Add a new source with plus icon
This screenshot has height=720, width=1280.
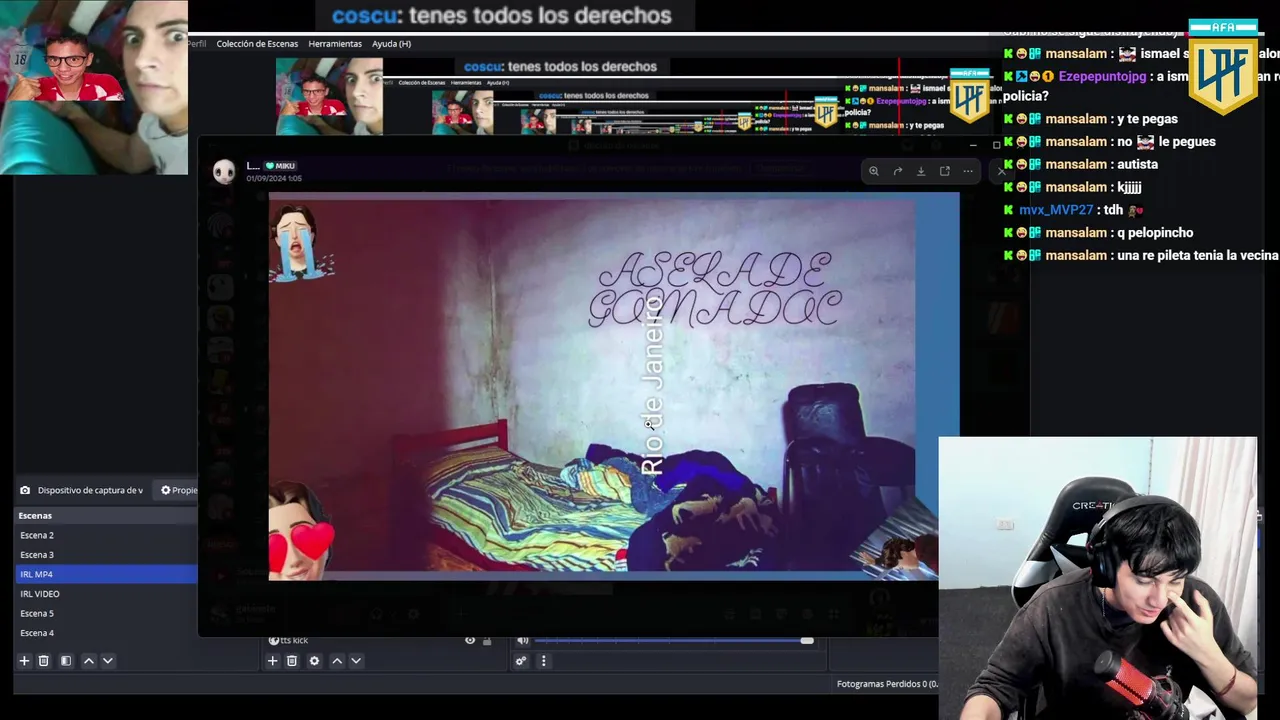point(272,661)
